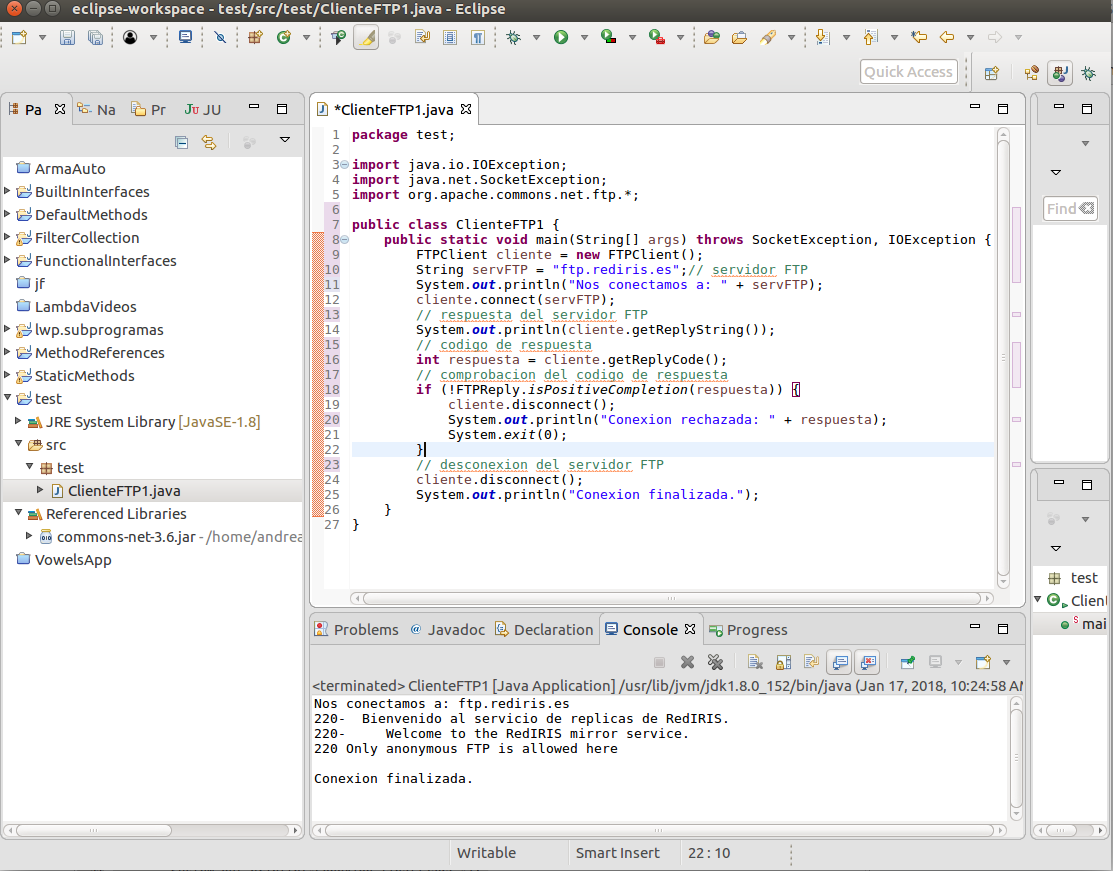
Task: Close the ClienteFTP1.java editor tab
Action: click(x=466, y=109)
